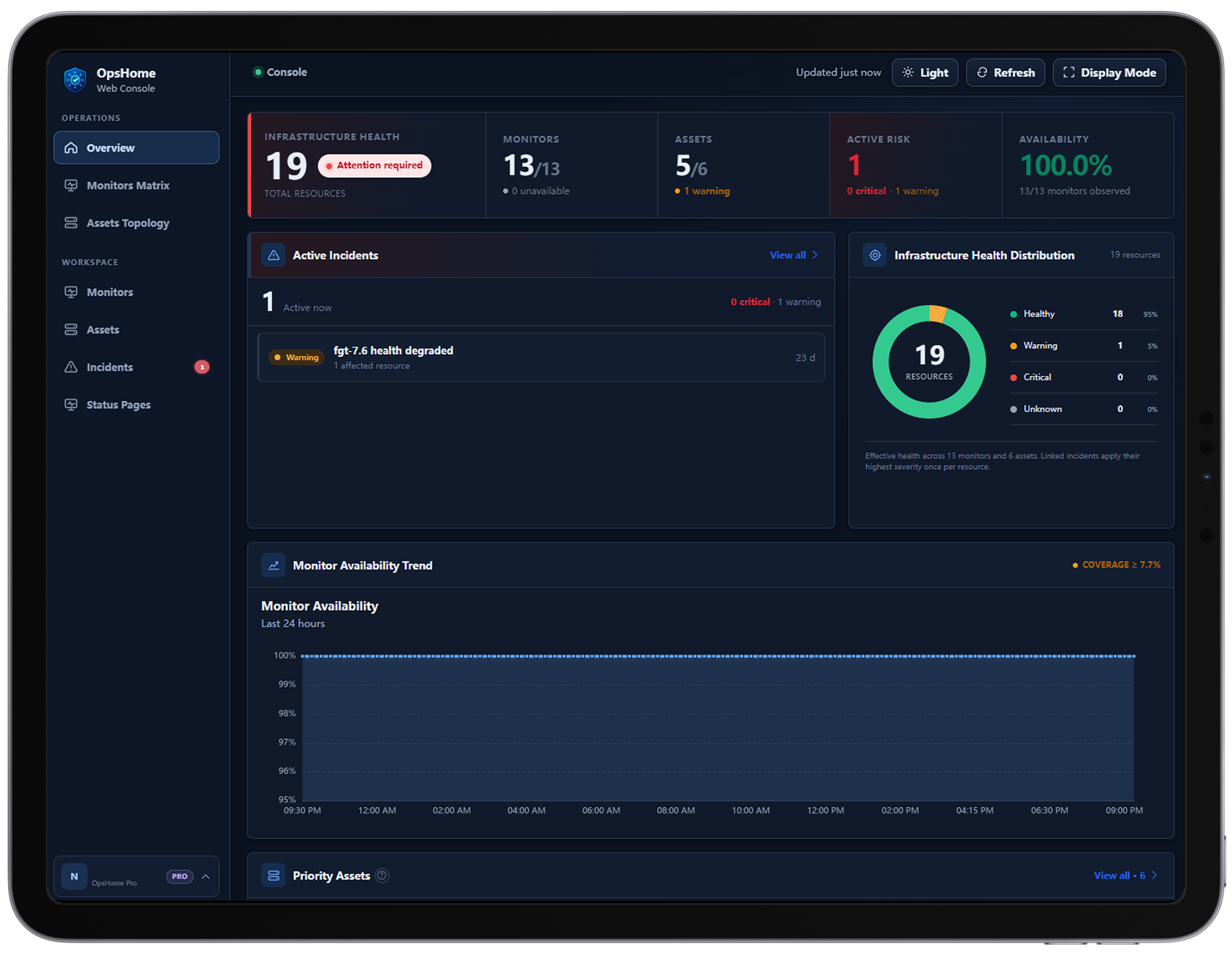The height and width of the screenshot is (953, 1232).
Task: Click the 100% chart axis label
Action: click(284, 655)
